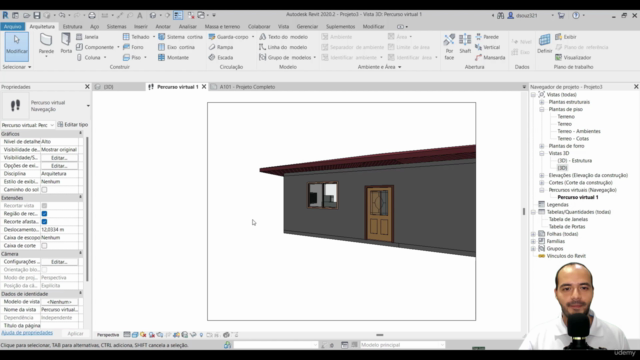Expand the Famílias tree node
640x360 pixels.
pos(533,241)
